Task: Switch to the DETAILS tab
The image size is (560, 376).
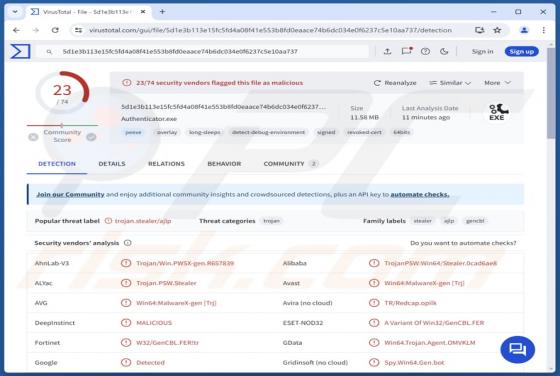Action: click(112, 164)
